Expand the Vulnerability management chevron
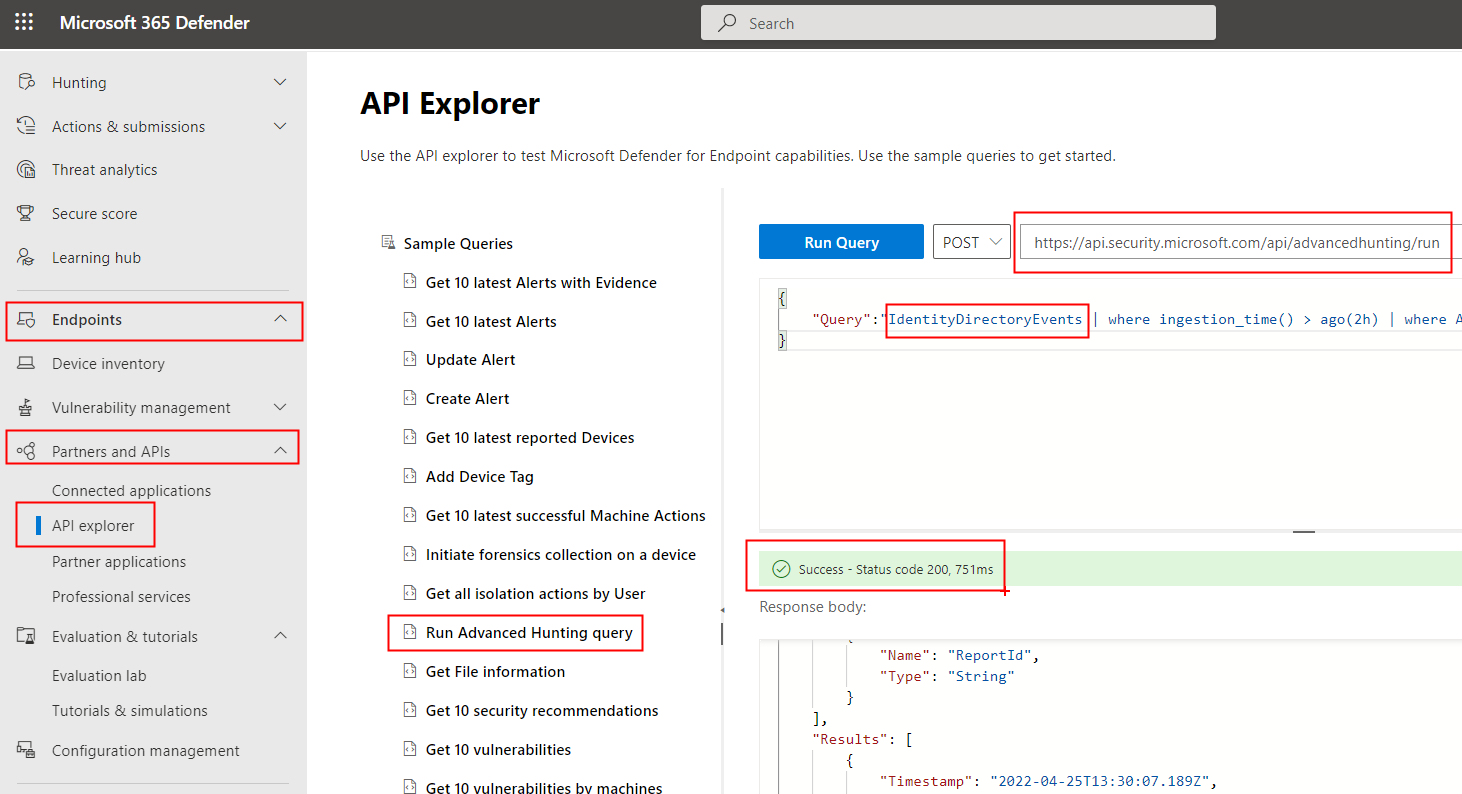The image size is (1462, 794). click(x=280, y=407)
